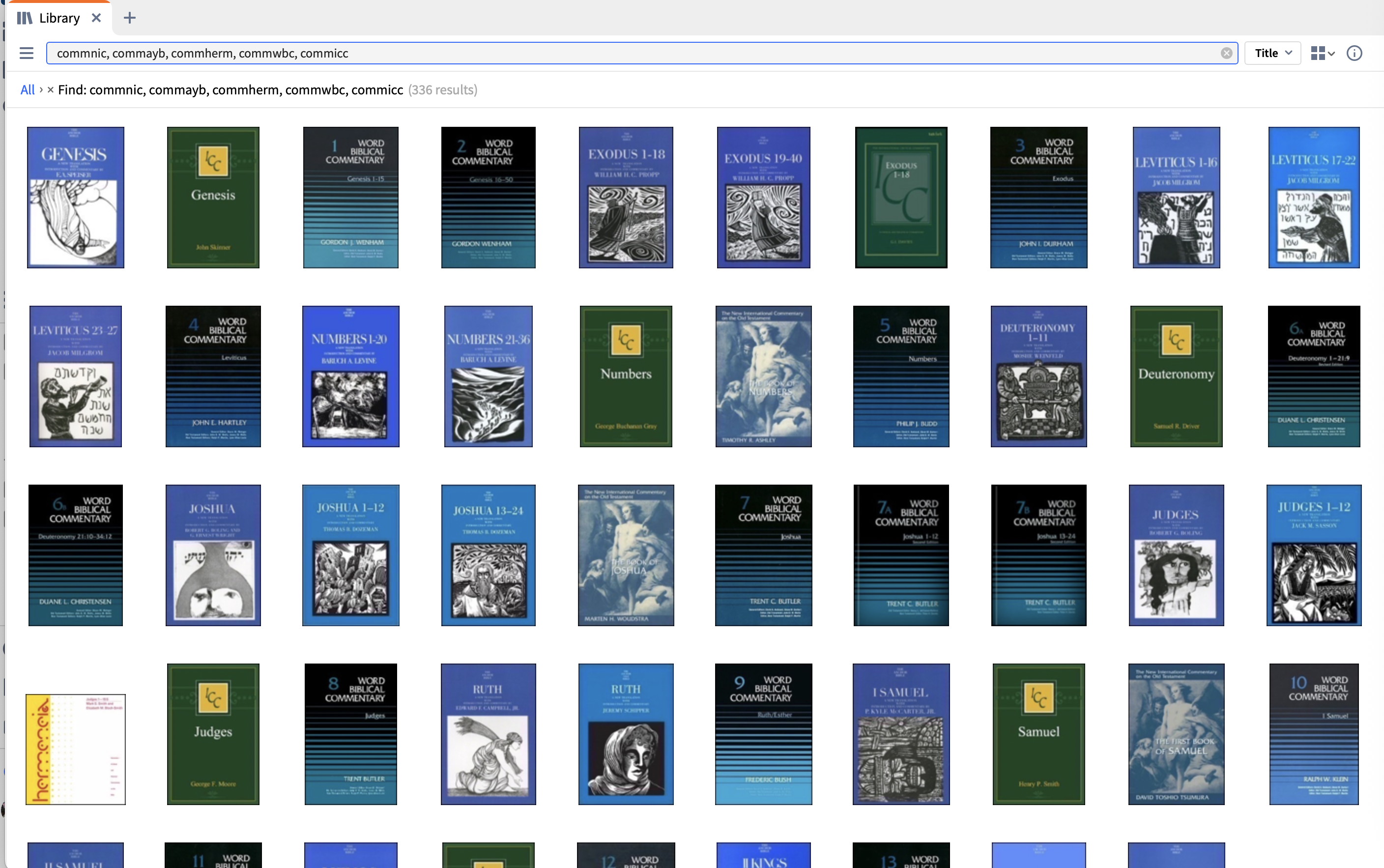This screenshot has width=1384, height=868.
Task: Open the Exodus 1-18 Propp cover
Action: (x=626, y=198)
